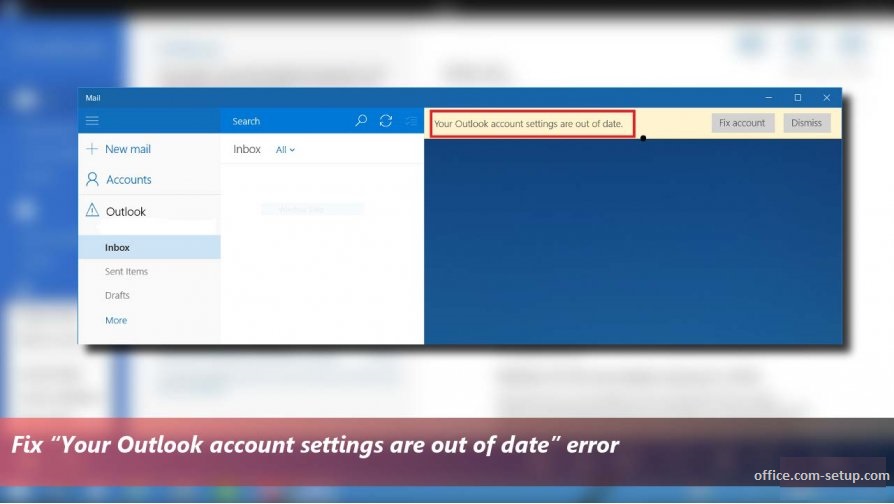The image size is (894, 504).
Task: Click the out of date settings message
Action: click(x=529, y=124)
